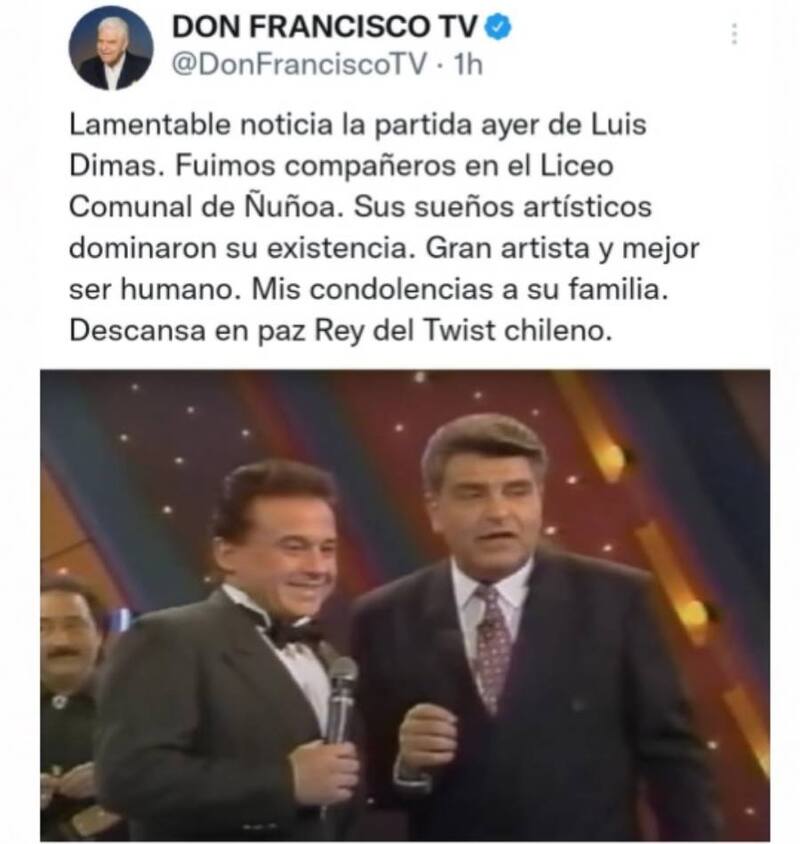Click 'Descansa en paz' in the last line
800x844 pixels.
[x=187, y=330]
